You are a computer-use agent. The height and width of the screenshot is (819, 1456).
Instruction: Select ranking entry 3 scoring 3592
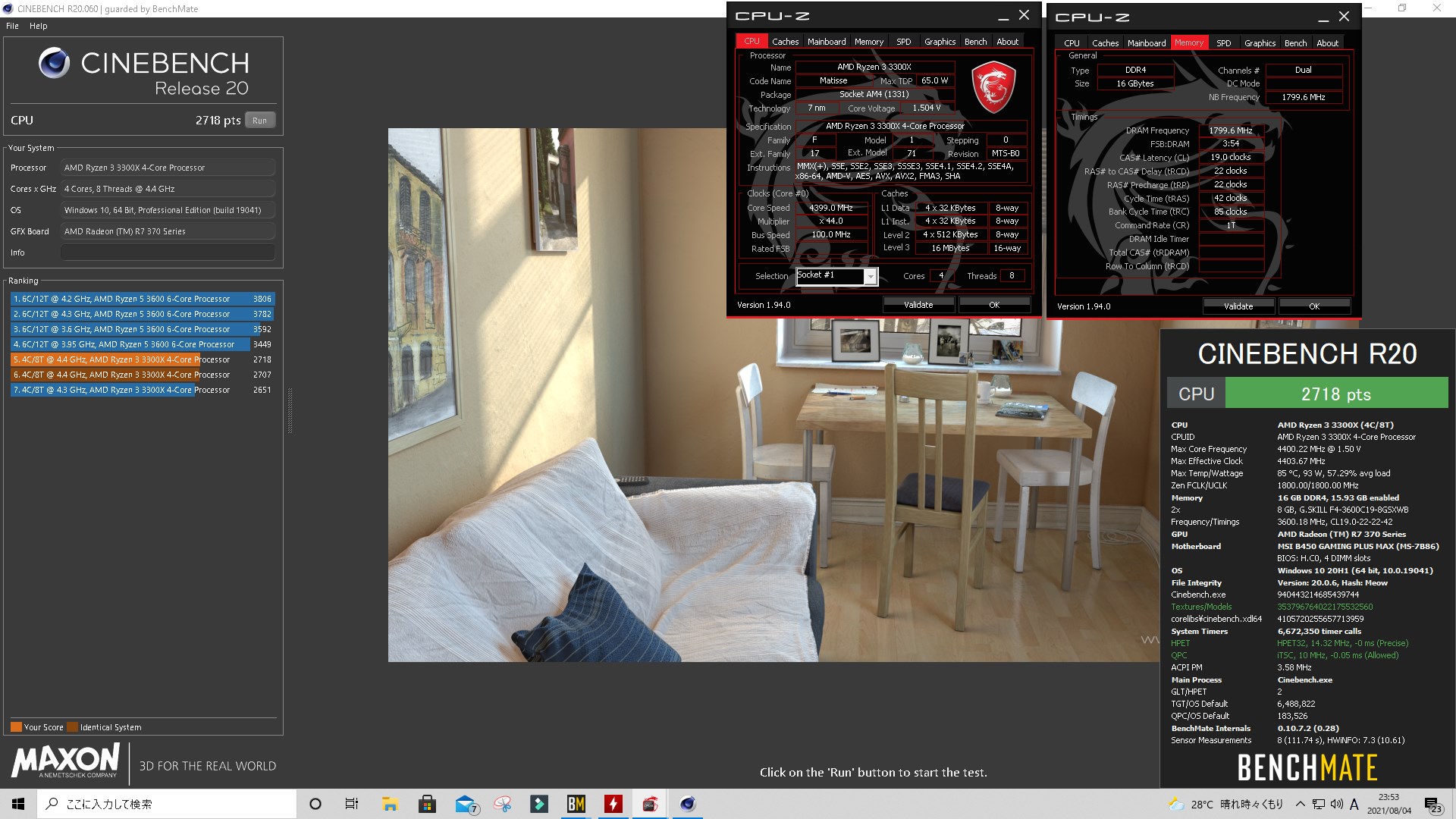(x=143, y=329)
